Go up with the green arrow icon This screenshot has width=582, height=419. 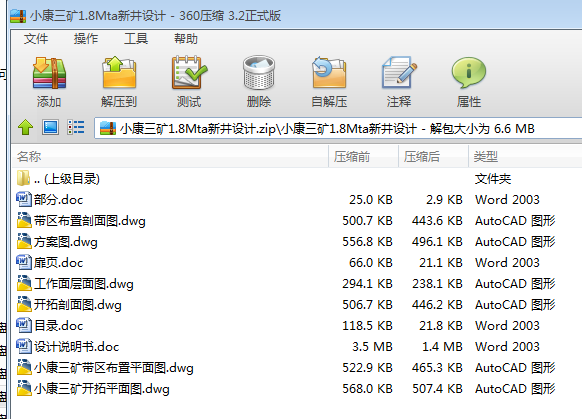[25, 128]
